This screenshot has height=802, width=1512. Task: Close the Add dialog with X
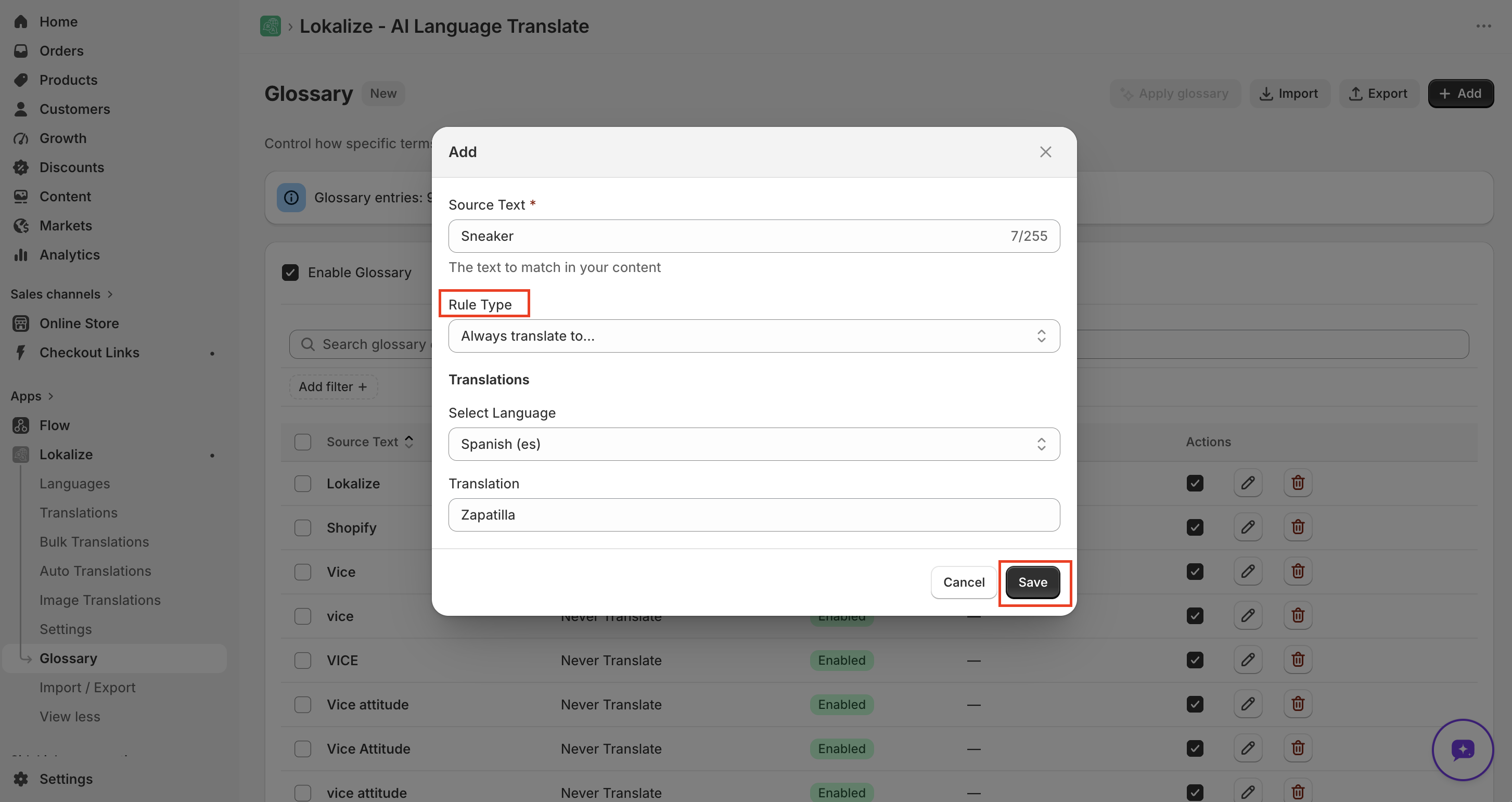1045,152
